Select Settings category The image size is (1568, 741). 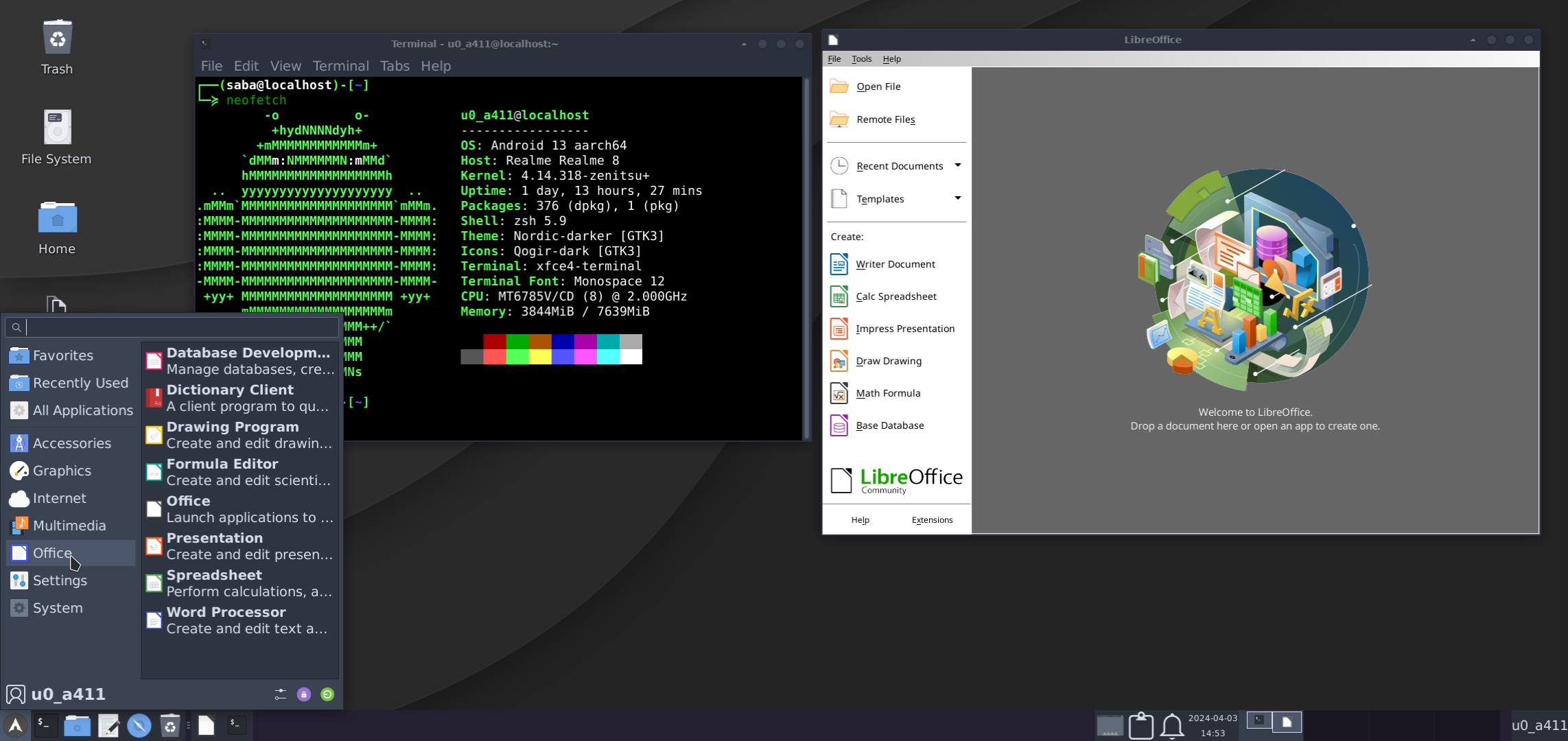tap(71, 580)
